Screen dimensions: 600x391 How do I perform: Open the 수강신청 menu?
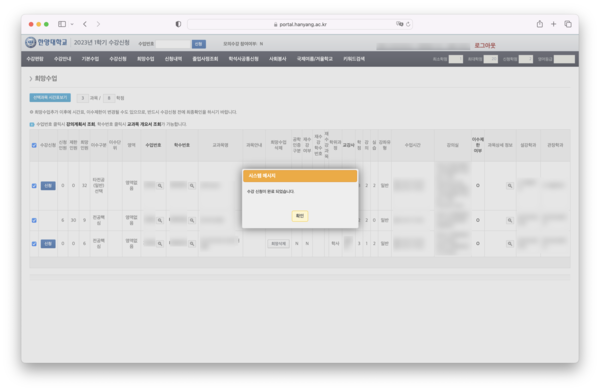pos(118,59)
